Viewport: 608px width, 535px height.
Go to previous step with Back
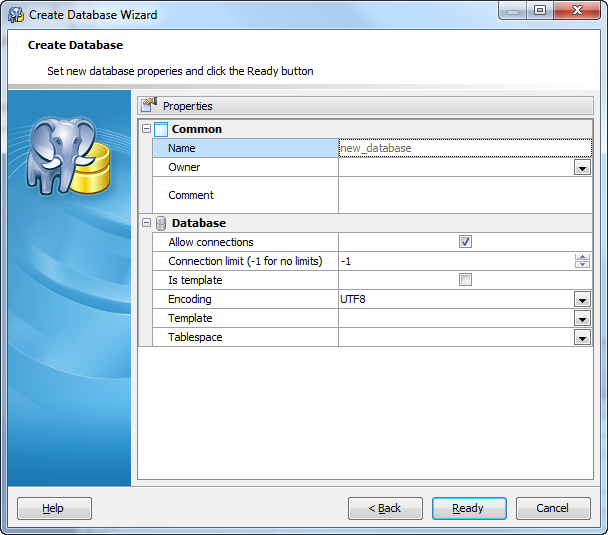(x=385, y=508)
